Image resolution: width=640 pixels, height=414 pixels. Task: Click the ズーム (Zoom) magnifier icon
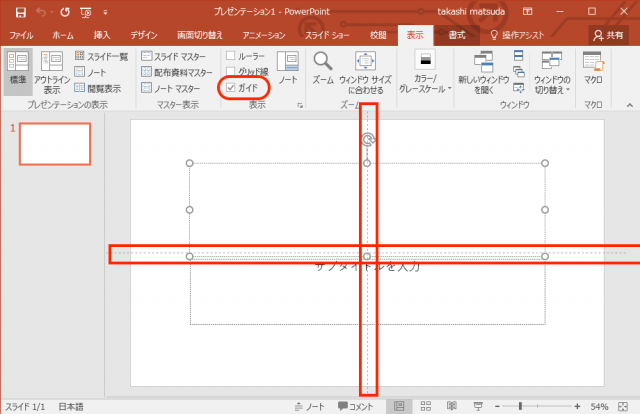[x=323, y=62]
